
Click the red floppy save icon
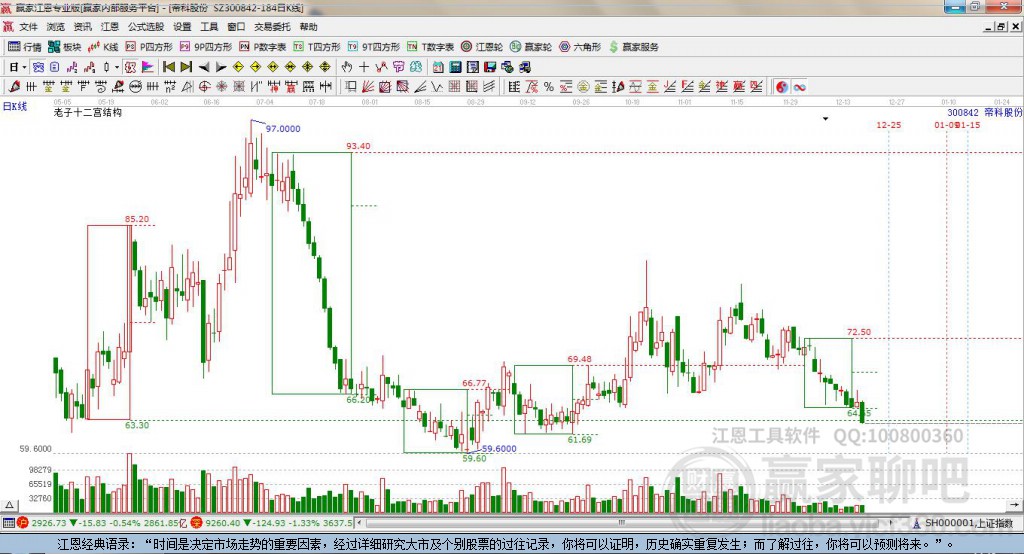490,67
